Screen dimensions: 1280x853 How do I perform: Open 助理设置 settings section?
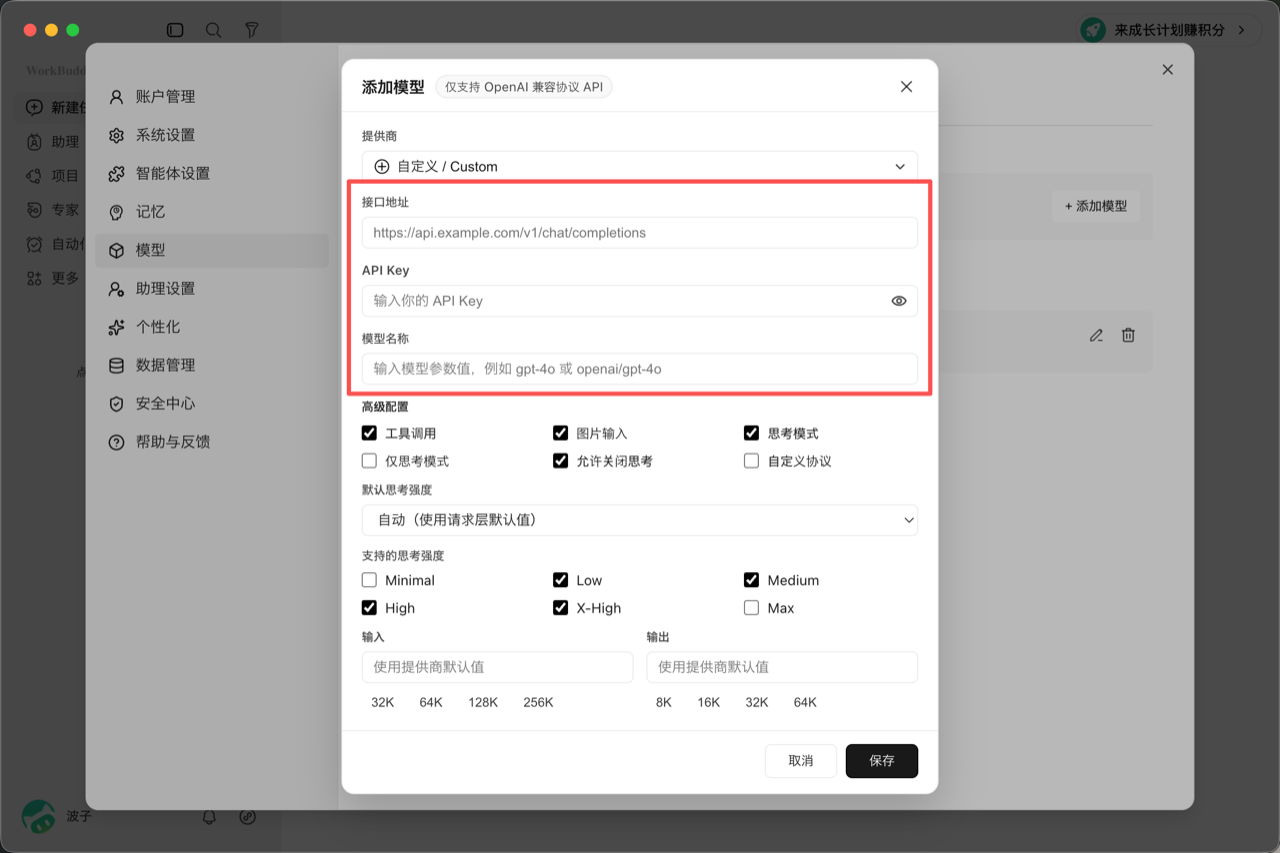(211, 288)
